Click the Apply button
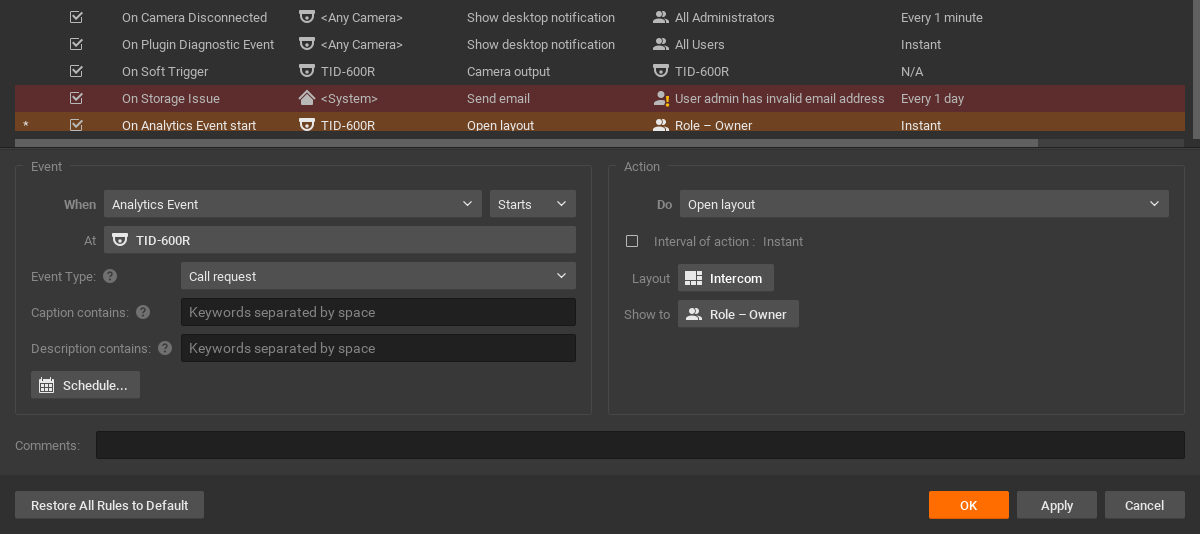This screenshot has height=534, width=1200. pyautogui.click(x=1057, y=505)
